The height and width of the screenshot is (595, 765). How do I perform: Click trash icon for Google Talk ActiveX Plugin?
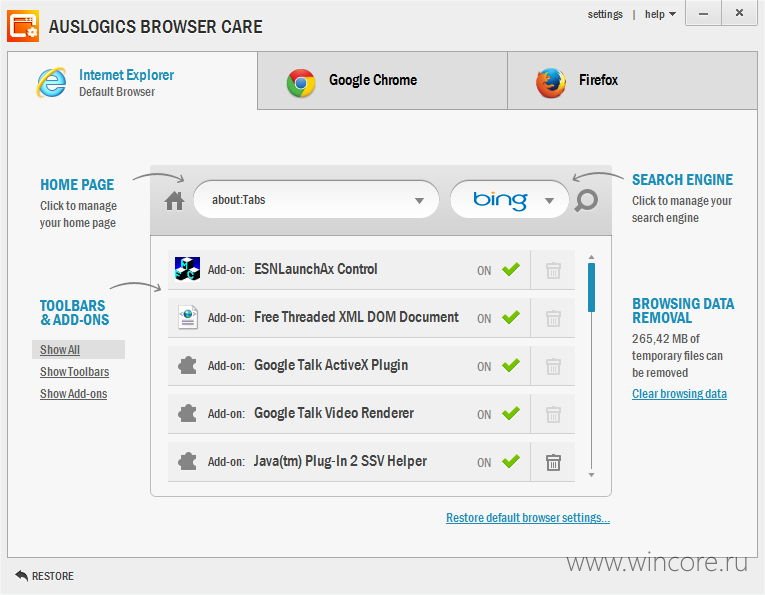(553, 366)
